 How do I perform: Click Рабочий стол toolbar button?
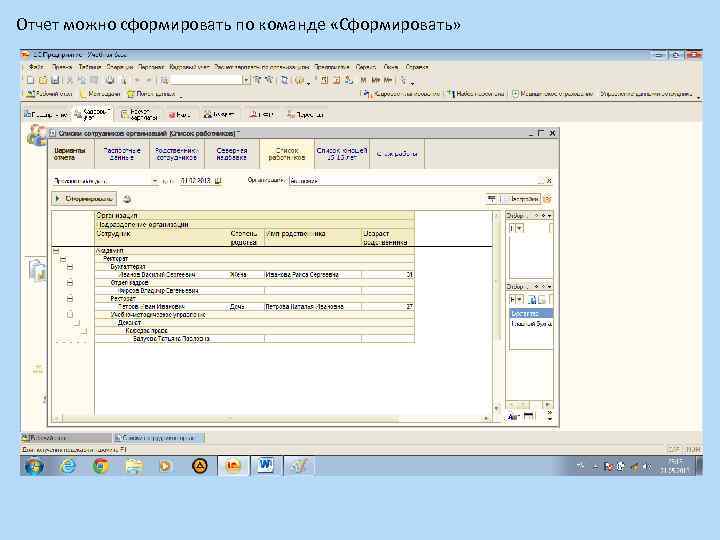point(49,94)
